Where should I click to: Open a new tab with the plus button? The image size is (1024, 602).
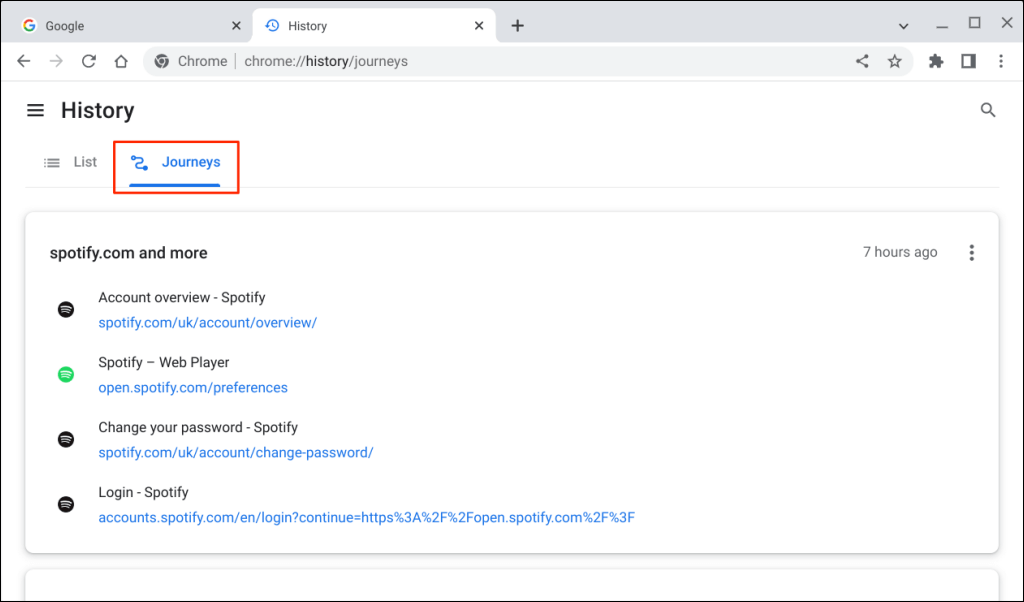click(517, 25)
